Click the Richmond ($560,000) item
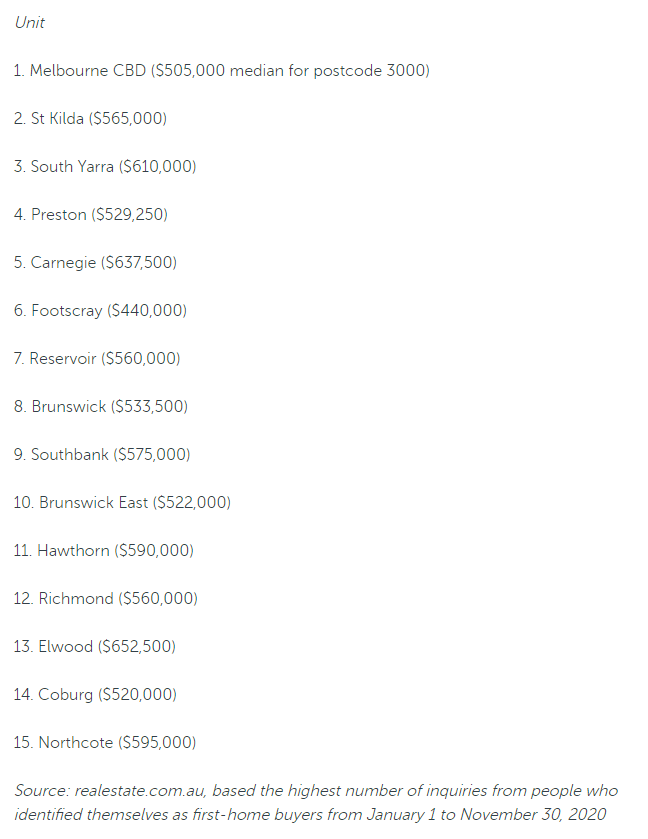 [106, 598]
